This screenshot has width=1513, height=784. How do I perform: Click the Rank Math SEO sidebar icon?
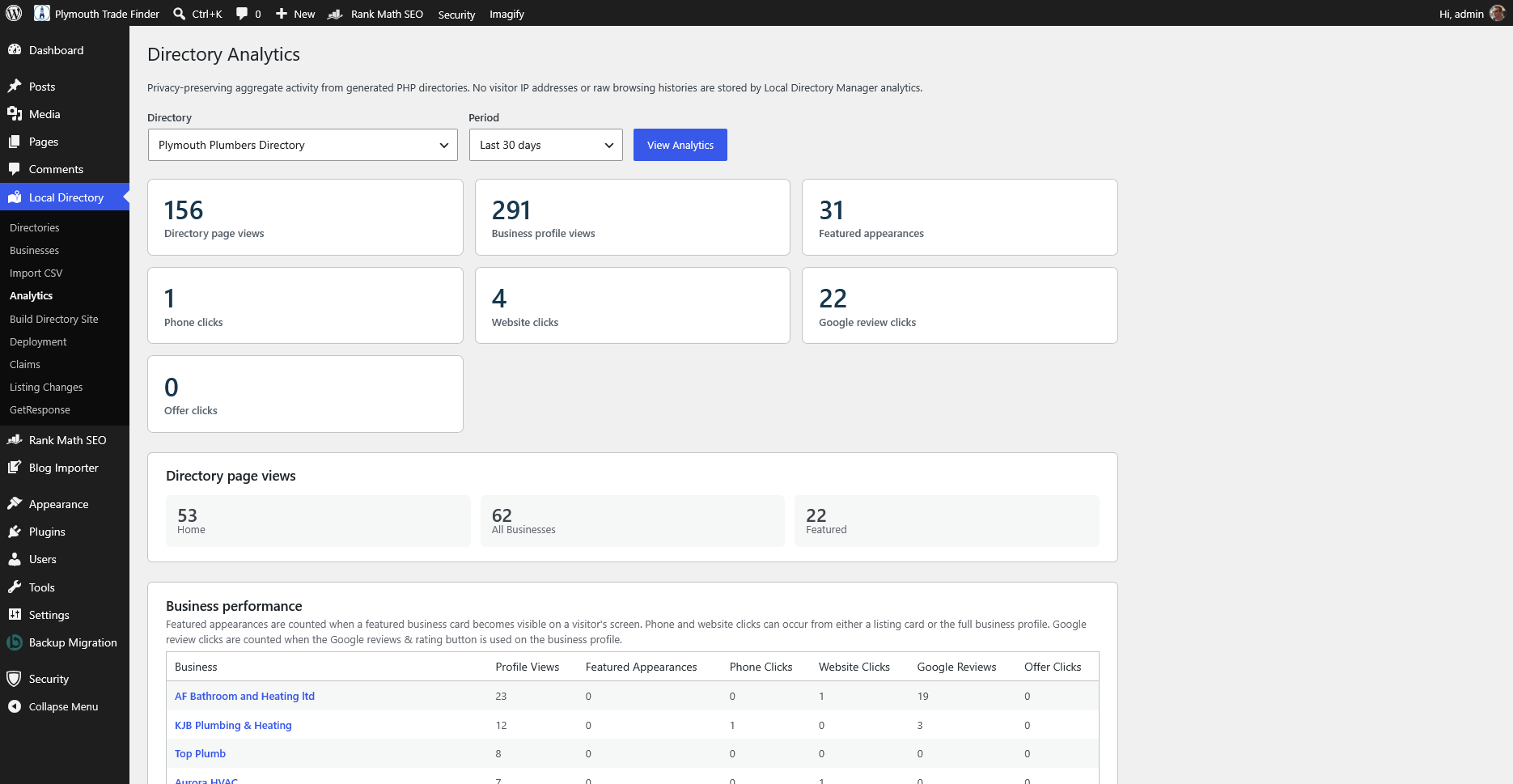tap(15, 440)
